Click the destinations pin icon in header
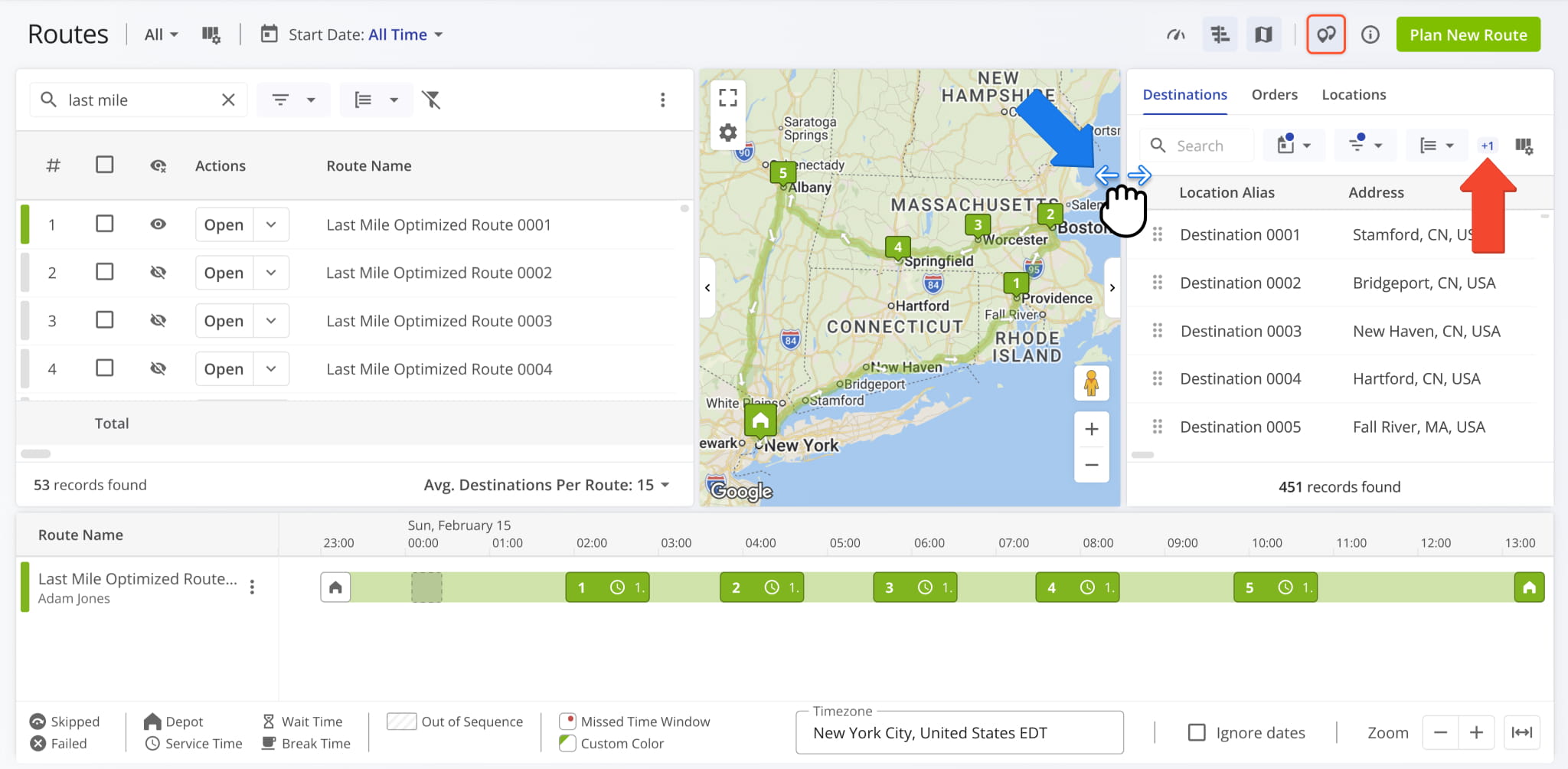The width and height of the screenshot is (1568, 769). point(1326,34)
